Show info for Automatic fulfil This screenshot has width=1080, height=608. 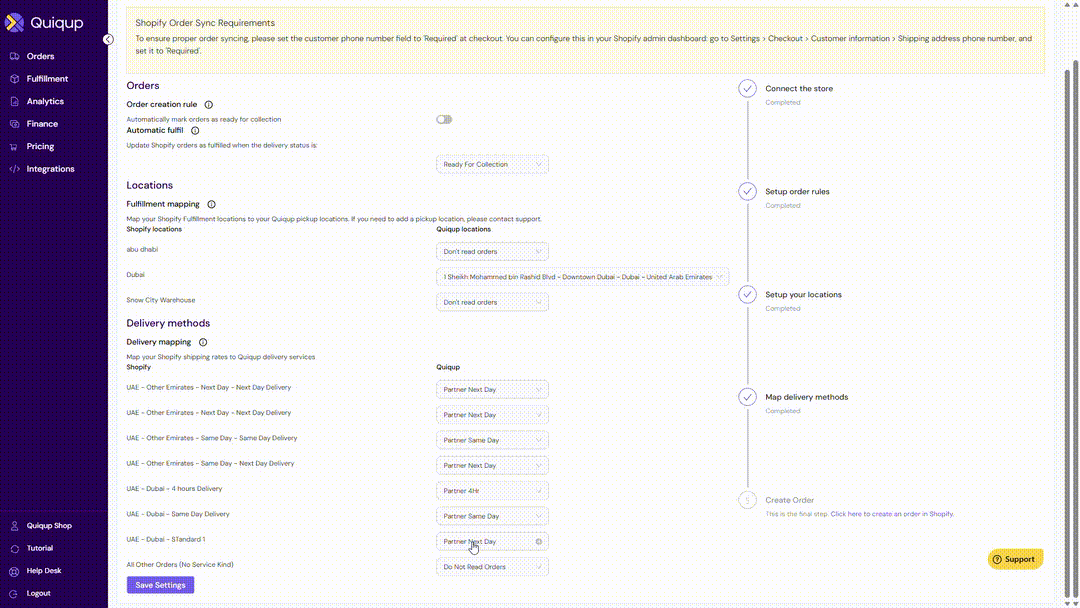pyautogui.click(x=195, y=130)
